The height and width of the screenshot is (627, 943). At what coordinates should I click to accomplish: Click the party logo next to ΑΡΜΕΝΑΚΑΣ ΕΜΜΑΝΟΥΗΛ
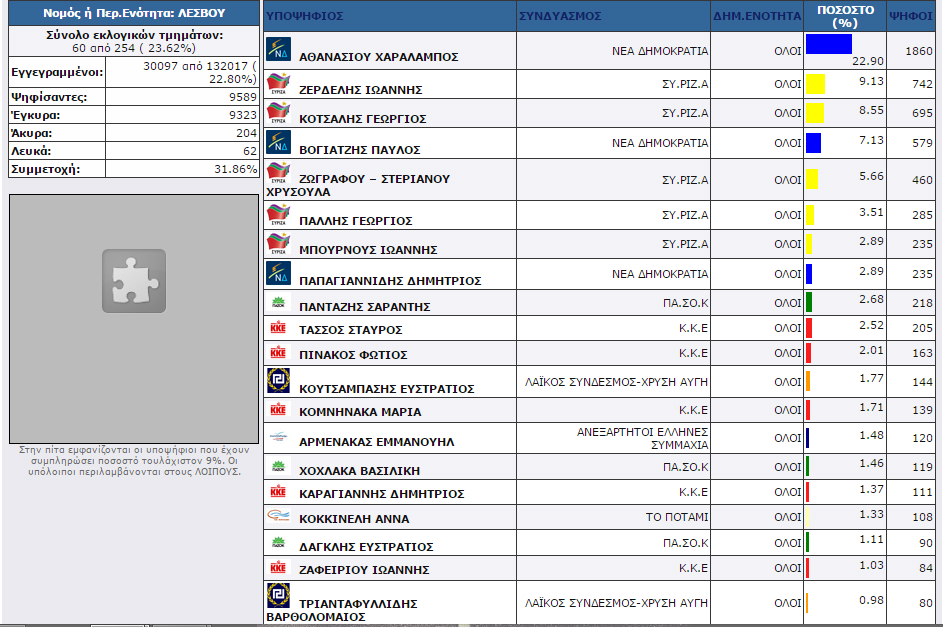[278, 438]
